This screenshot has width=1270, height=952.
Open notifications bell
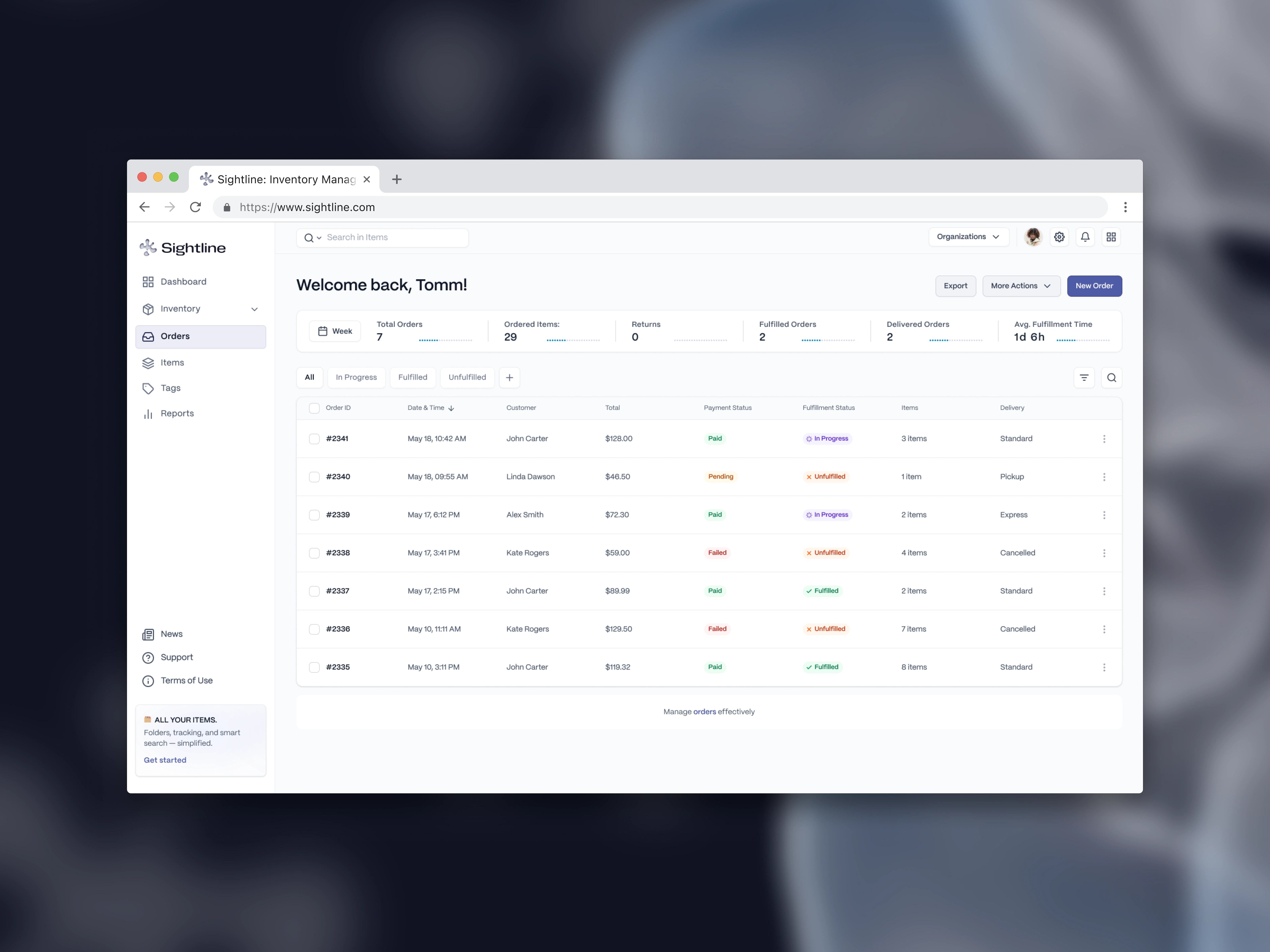tap(1085, 237)
